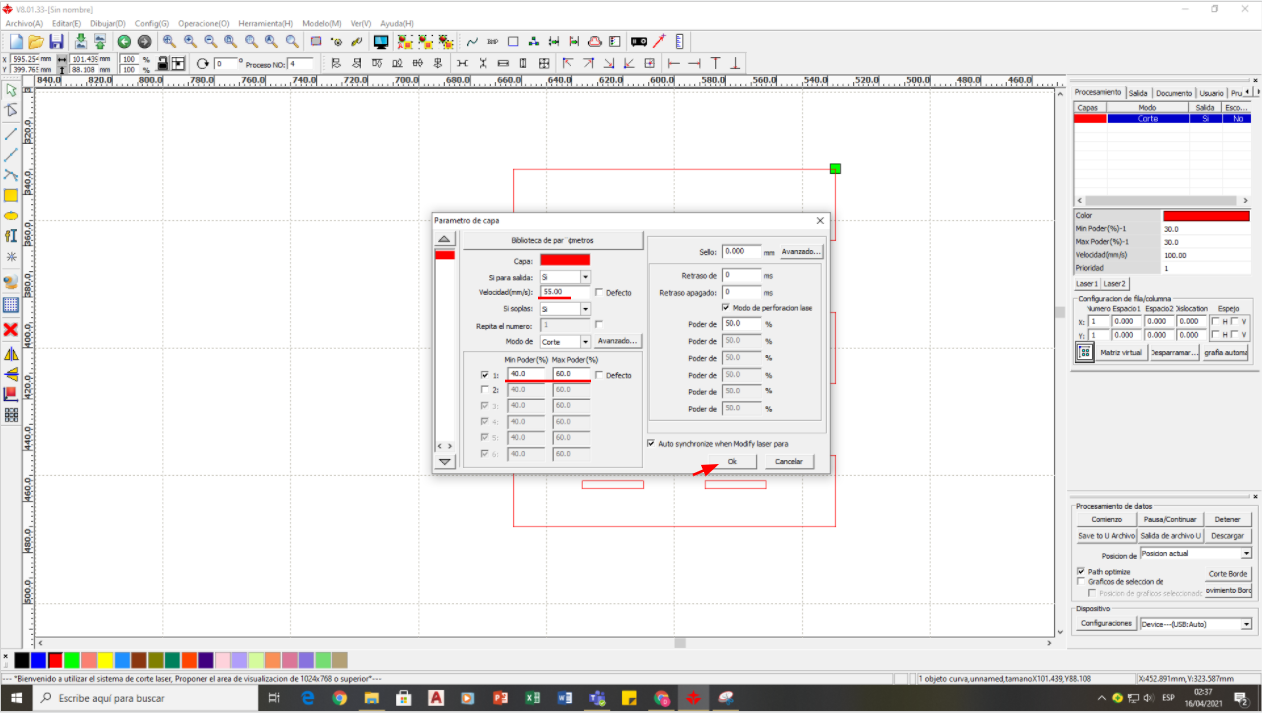Viewport: 1262px width, 713px height.
Task: Click the layer list down arrow in dialog
Action: [x=445, y=461]
